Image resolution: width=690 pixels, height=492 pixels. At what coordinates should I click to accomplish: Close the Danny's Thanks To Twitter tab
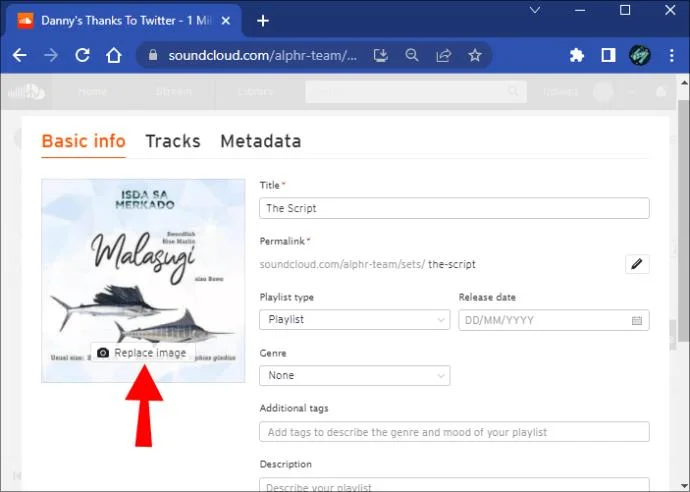point(226,21)
